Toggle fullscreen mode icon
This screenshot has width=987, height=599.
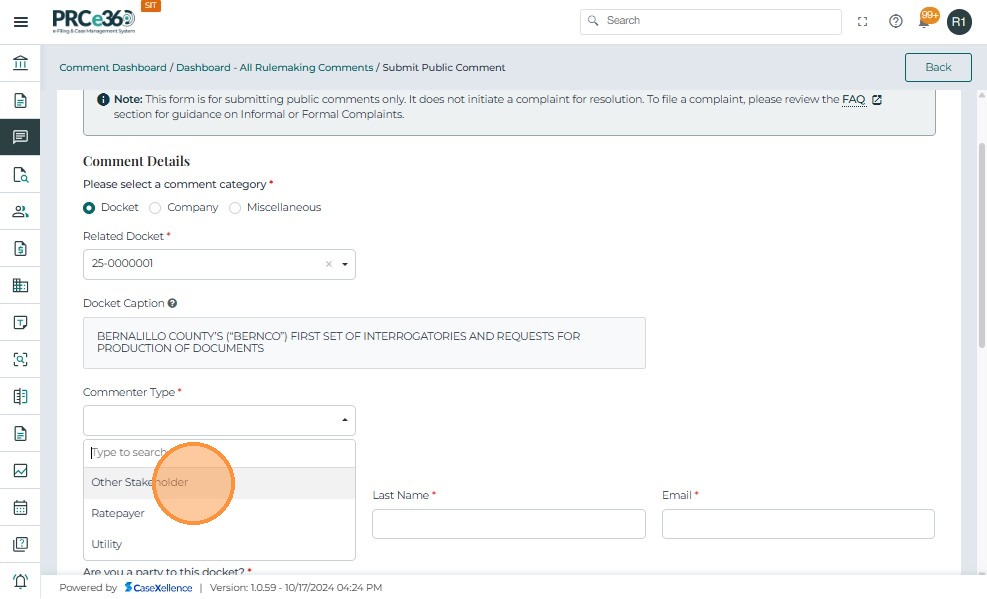[x=863, y=22]
